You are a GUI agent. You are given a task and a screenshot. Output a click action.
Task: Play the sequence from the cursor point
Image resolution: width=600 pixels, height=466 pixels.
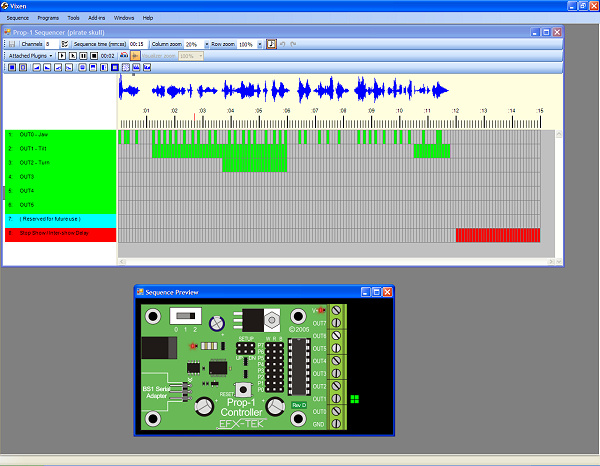pyautogui.click(x=73, y=56)
